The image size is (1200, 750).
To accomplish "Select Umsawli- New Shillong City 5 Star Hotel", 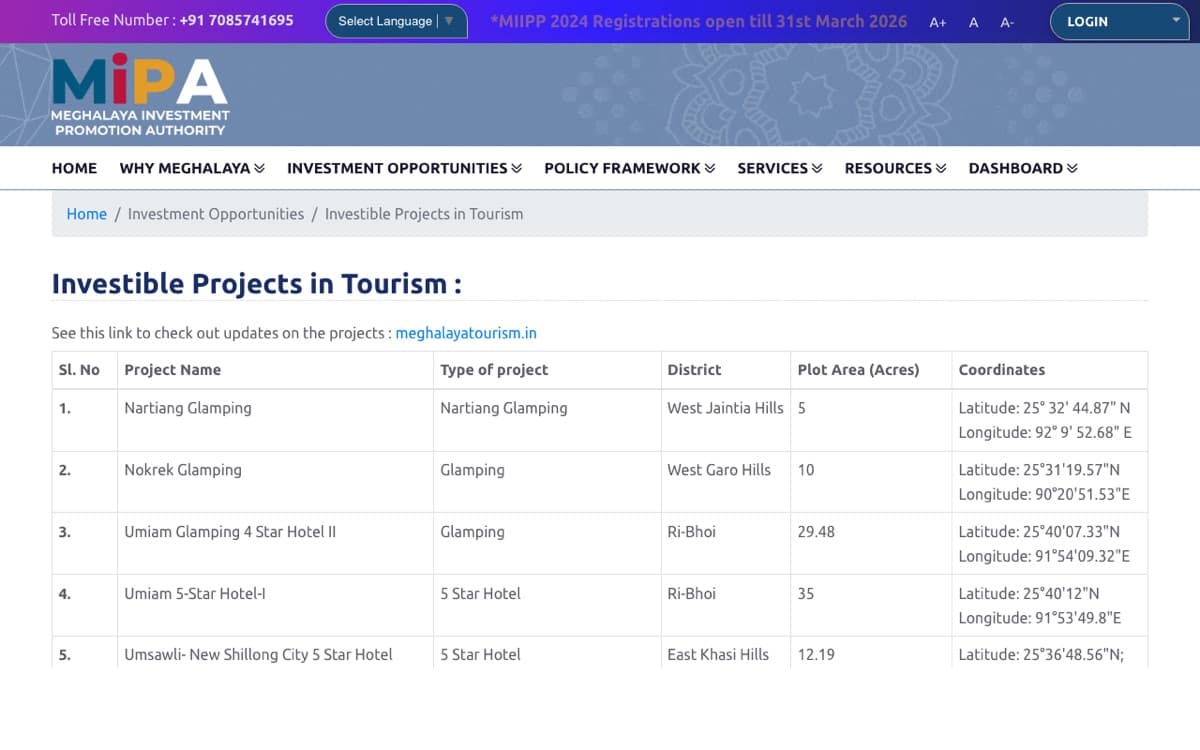I will [258, 655].
